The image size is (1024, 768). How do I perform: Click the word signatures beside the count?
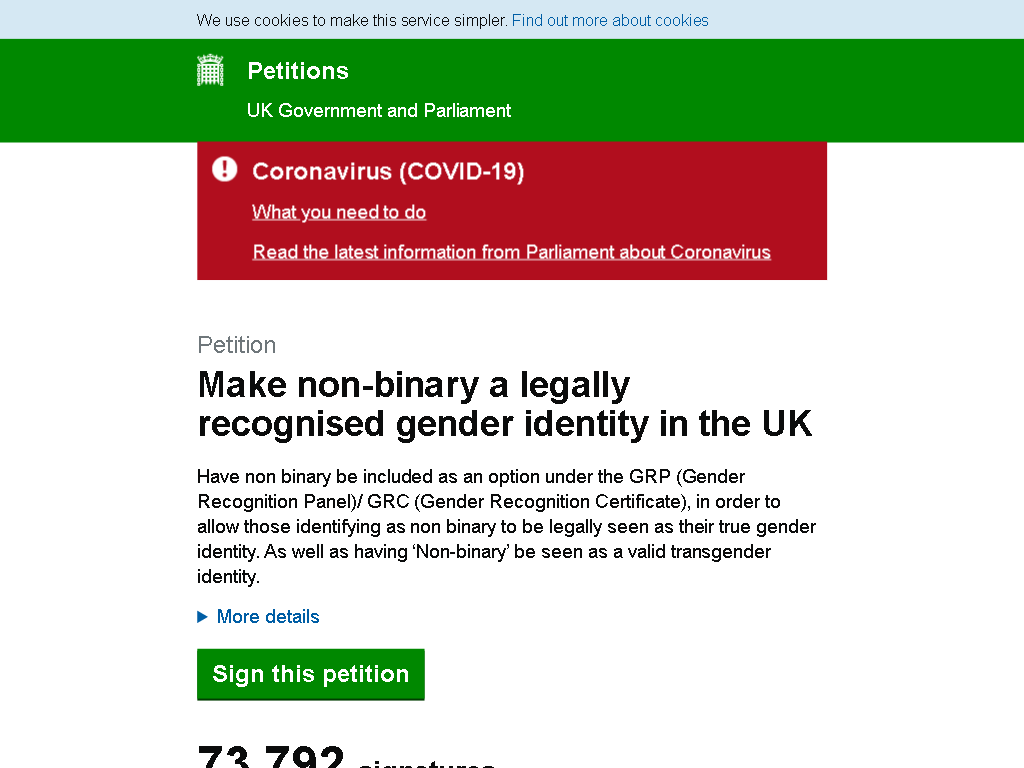[x=426, y=763]
